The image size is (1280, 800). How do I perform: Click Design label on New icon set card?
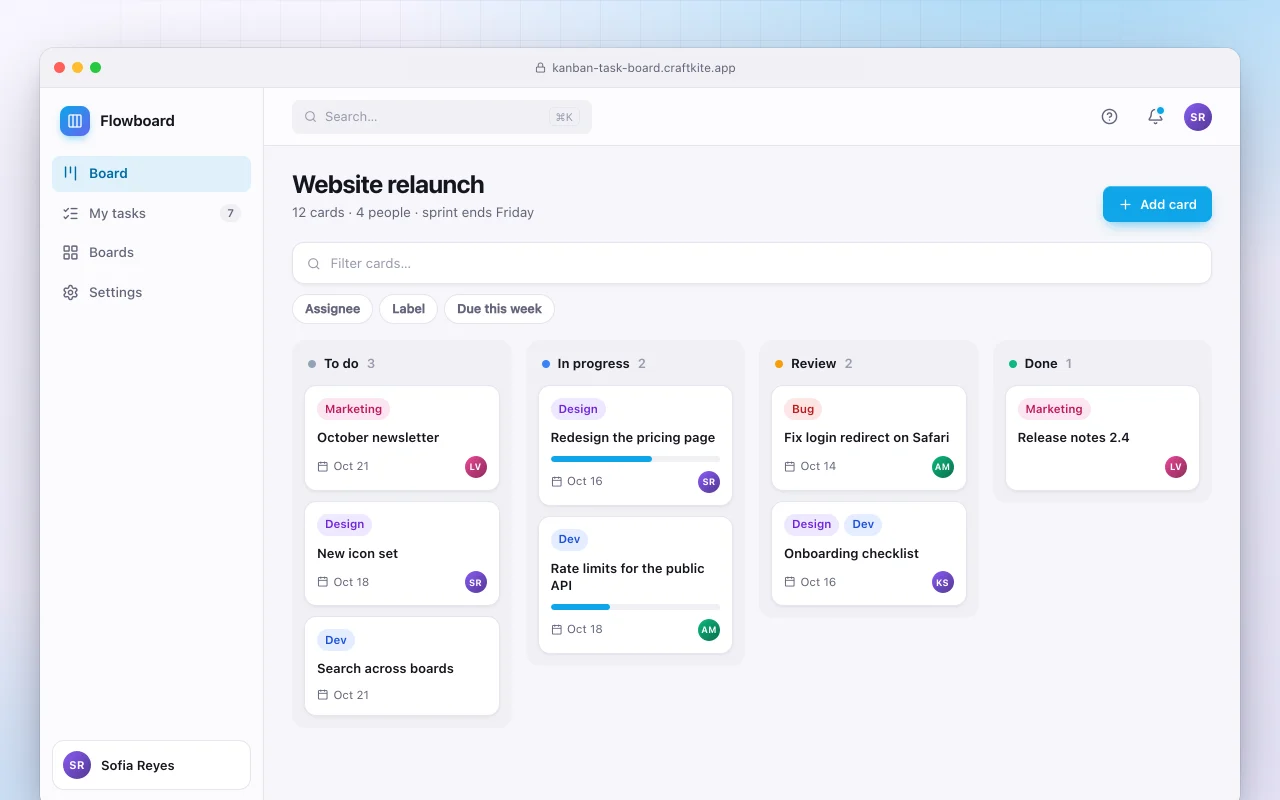[344, 524]
